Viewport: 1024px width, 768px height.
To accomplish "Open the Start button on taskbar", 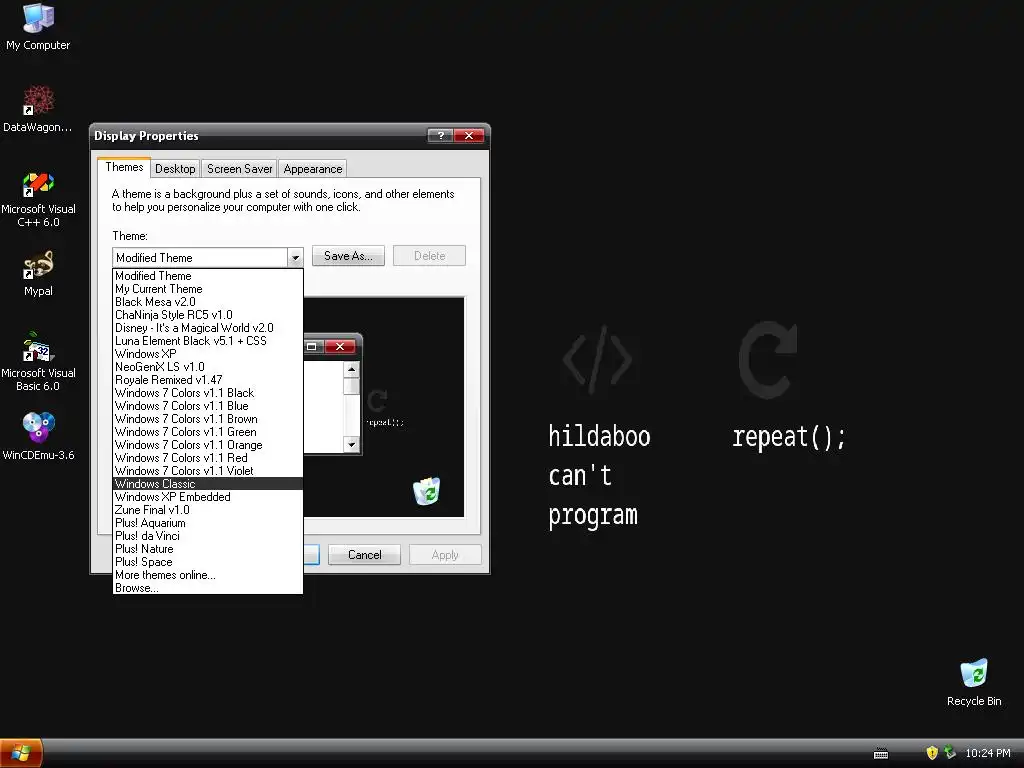I will point(21,753).
